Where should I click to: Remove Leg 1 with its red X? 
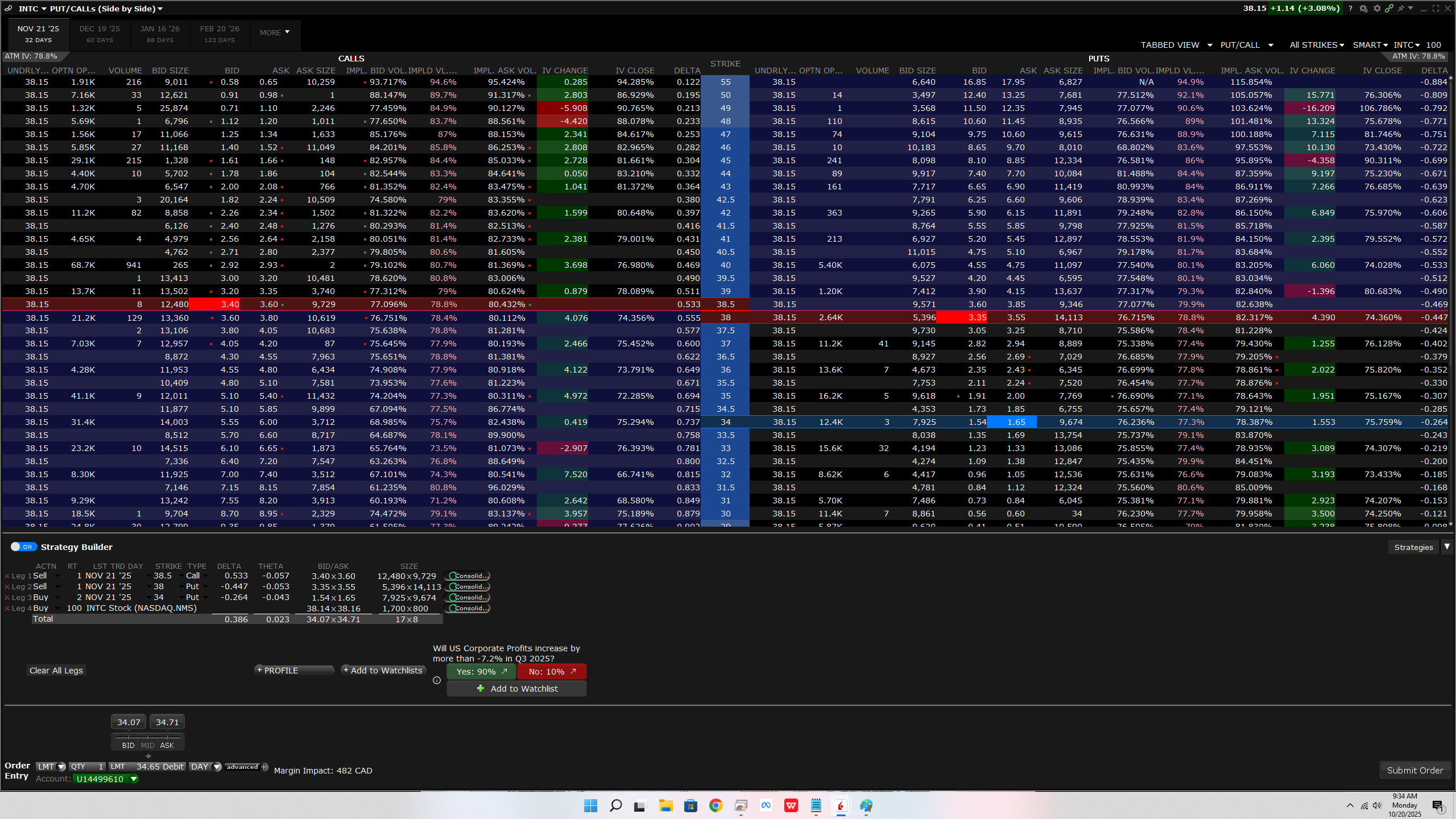click(7, 576)
